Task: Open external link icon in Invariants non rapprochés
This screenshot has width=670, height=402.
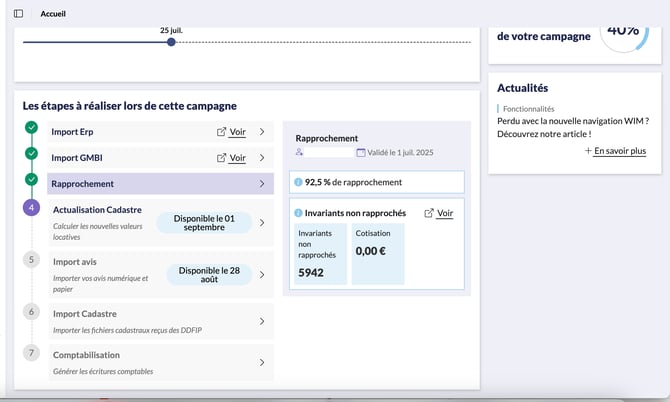Action: pyautogui.click(x=429, y=213)
